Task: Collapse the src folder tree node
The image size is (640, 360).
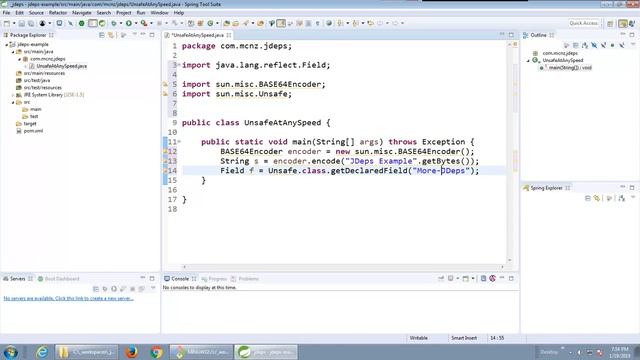Action: 13,102
